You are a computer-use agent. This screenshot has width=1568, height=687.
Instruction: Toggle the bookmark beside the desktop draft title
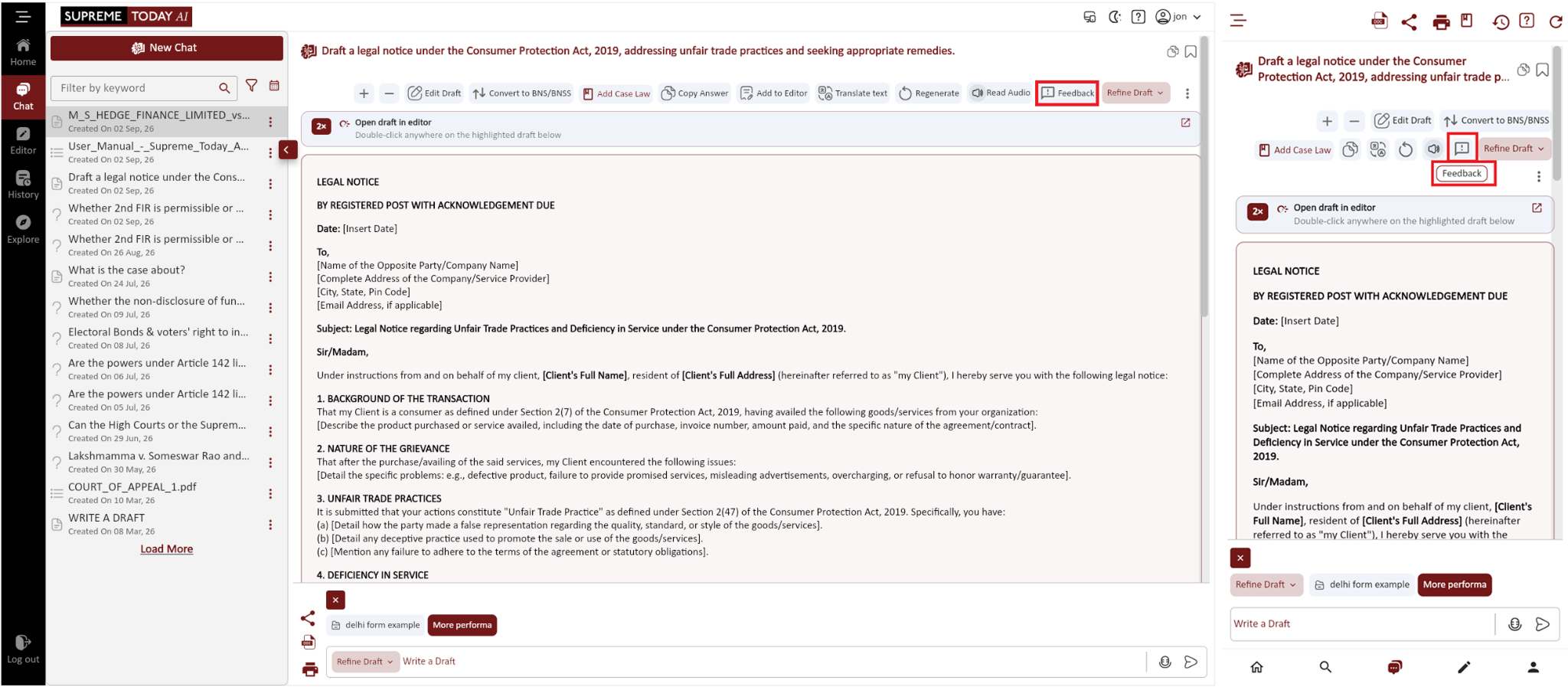click(1191, 51)
